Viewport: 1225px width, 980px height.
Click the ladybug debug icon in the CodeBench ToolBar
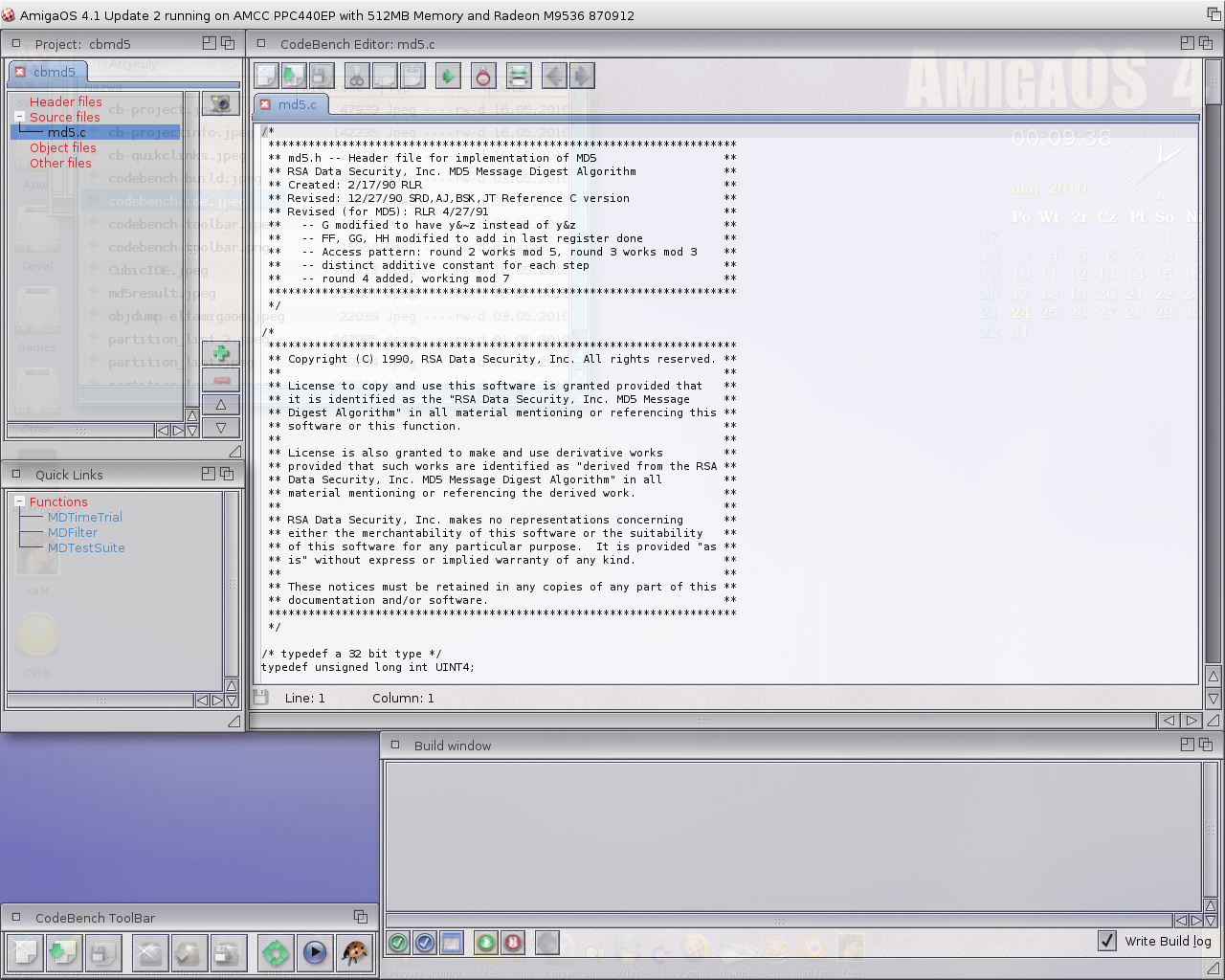click(354, 952)
